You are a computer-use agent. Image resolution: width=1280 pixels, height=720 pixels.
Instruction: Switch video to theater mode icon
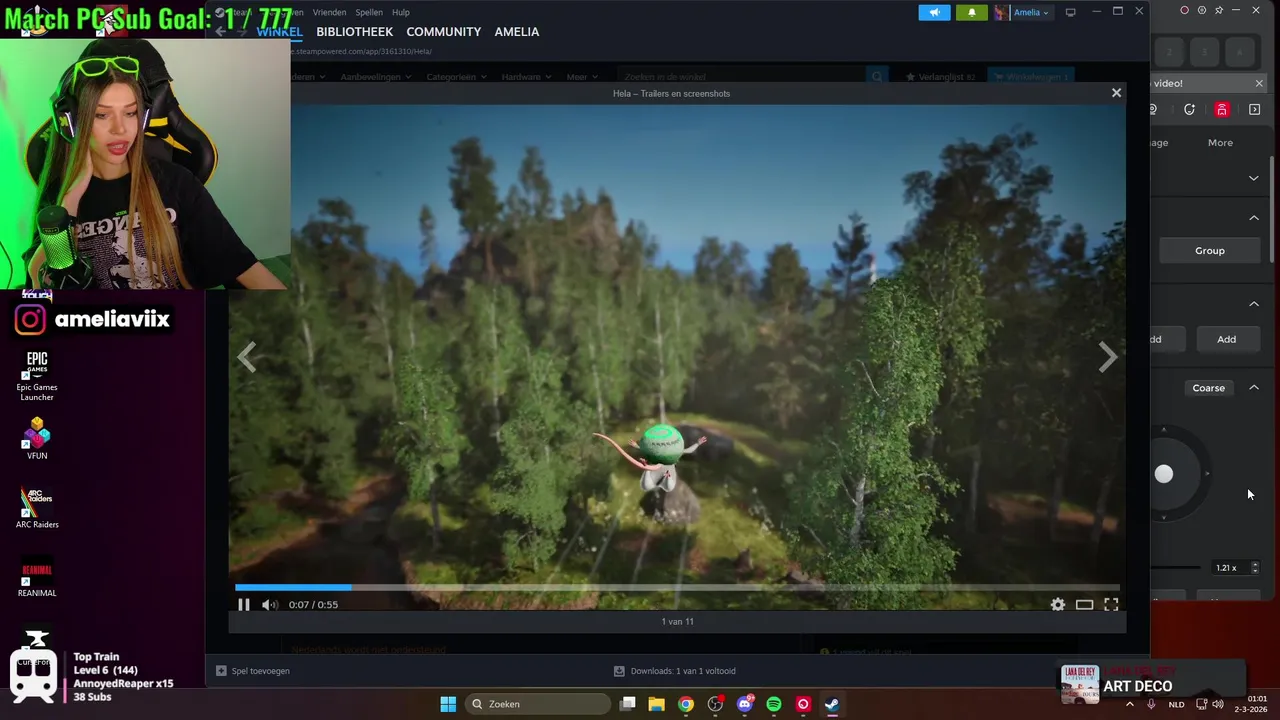click(1084, 604)
